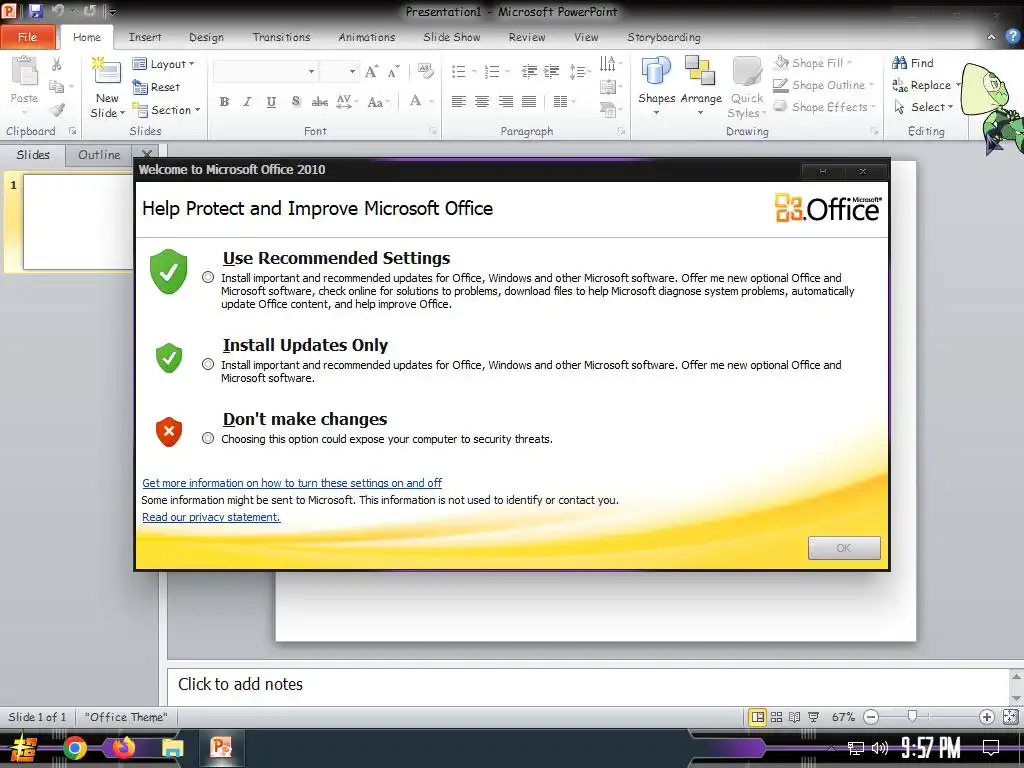Screen dimensions: 1024x768
Task: Open the Arrange menu
Action: pyautogui.click(x=701, y=85)
